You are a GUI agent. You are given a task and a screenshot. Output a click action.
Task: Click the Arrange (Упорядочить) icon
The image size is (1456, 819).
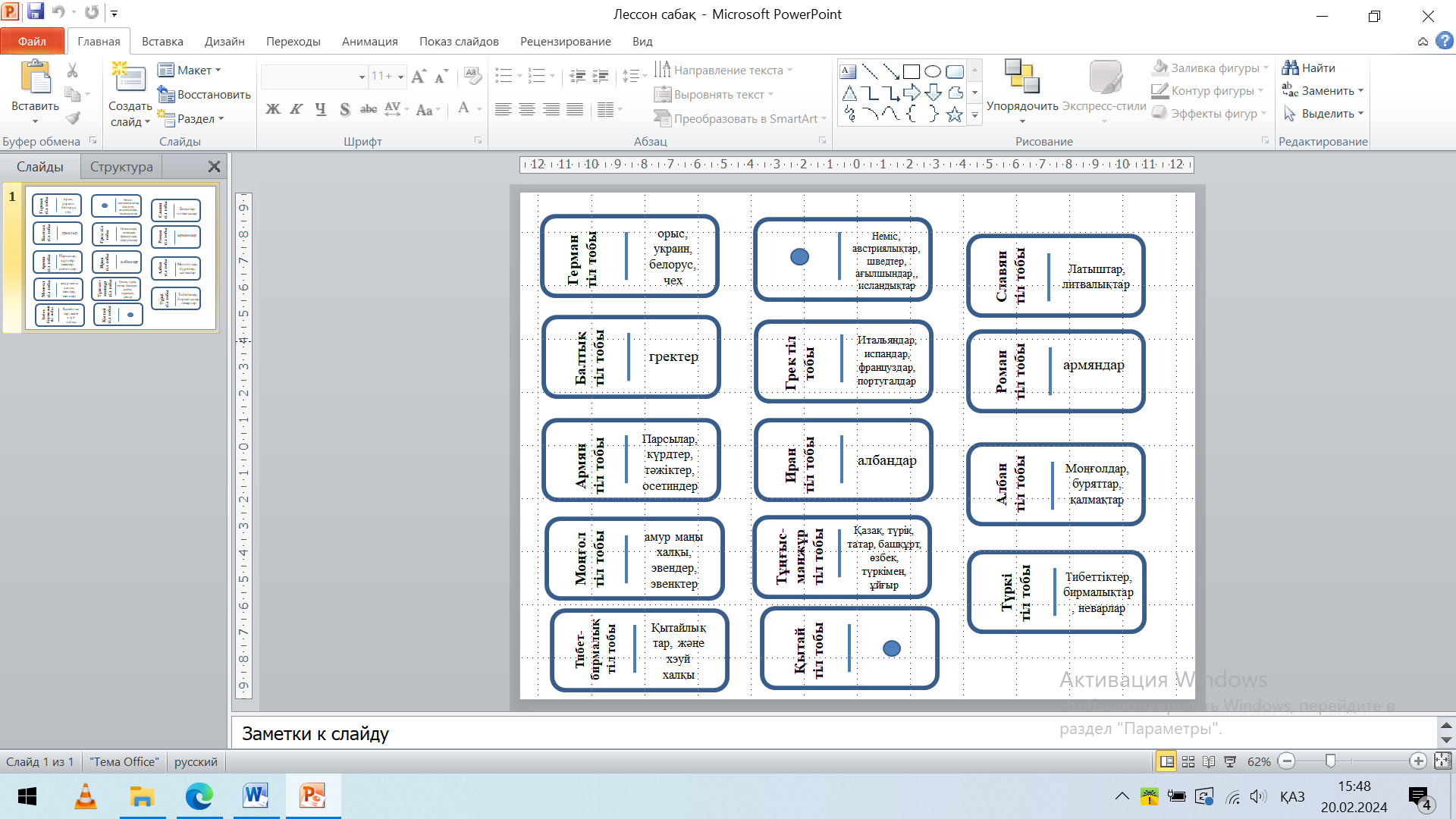tap(1021, 77)
